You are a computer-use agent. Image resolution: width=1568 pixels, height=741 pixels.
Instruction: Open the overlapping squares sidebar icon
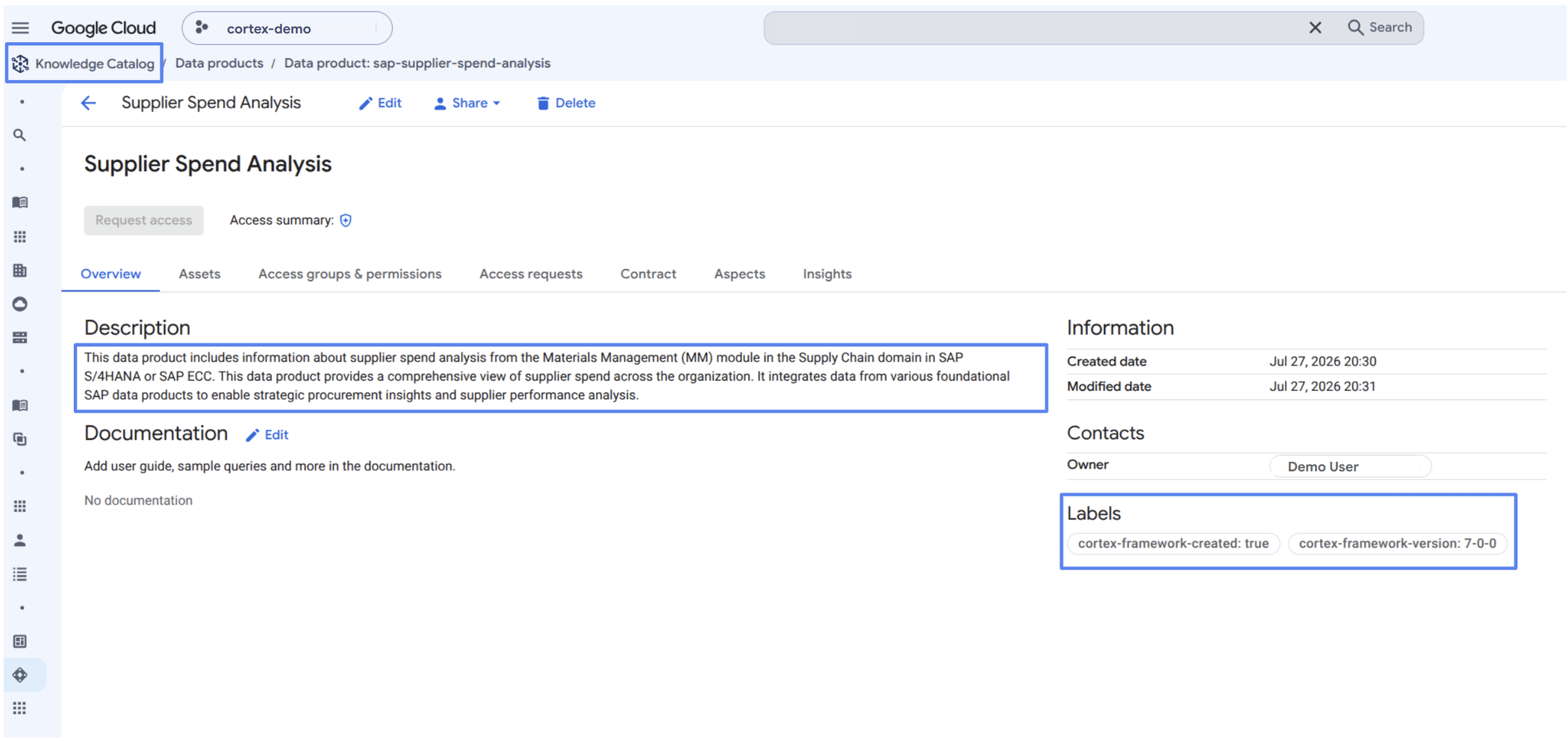pyautogui.click(x=20, y=439)
